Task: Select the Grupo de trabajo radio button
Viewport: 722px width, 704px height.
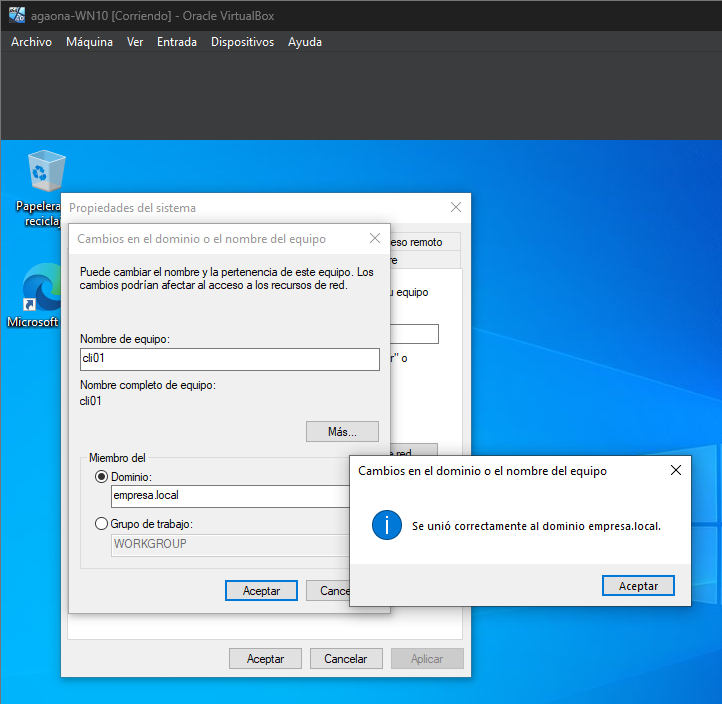Action: click(x=101, y=524)
